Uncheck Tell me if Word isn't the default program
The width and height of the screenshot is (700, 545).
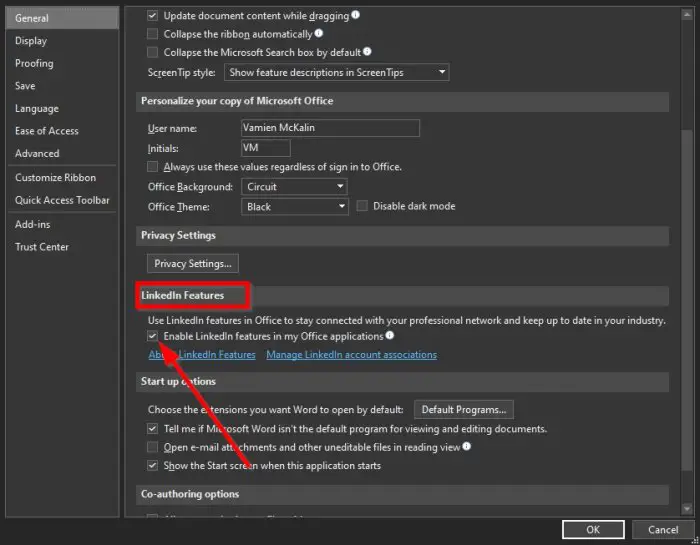(x=152, y=429)
